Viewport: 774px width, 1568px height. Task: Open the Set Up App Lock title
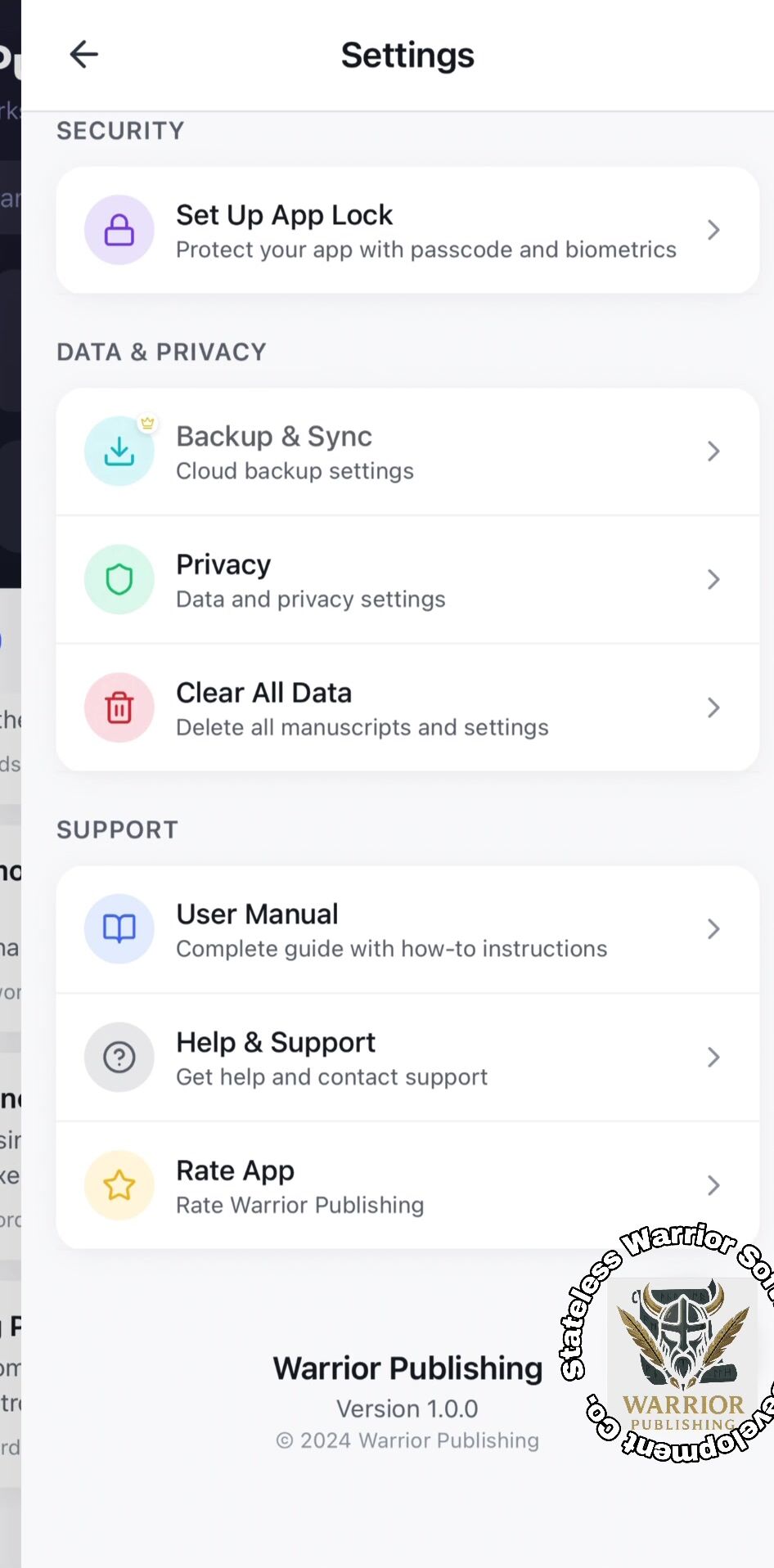tap(285, 215)
